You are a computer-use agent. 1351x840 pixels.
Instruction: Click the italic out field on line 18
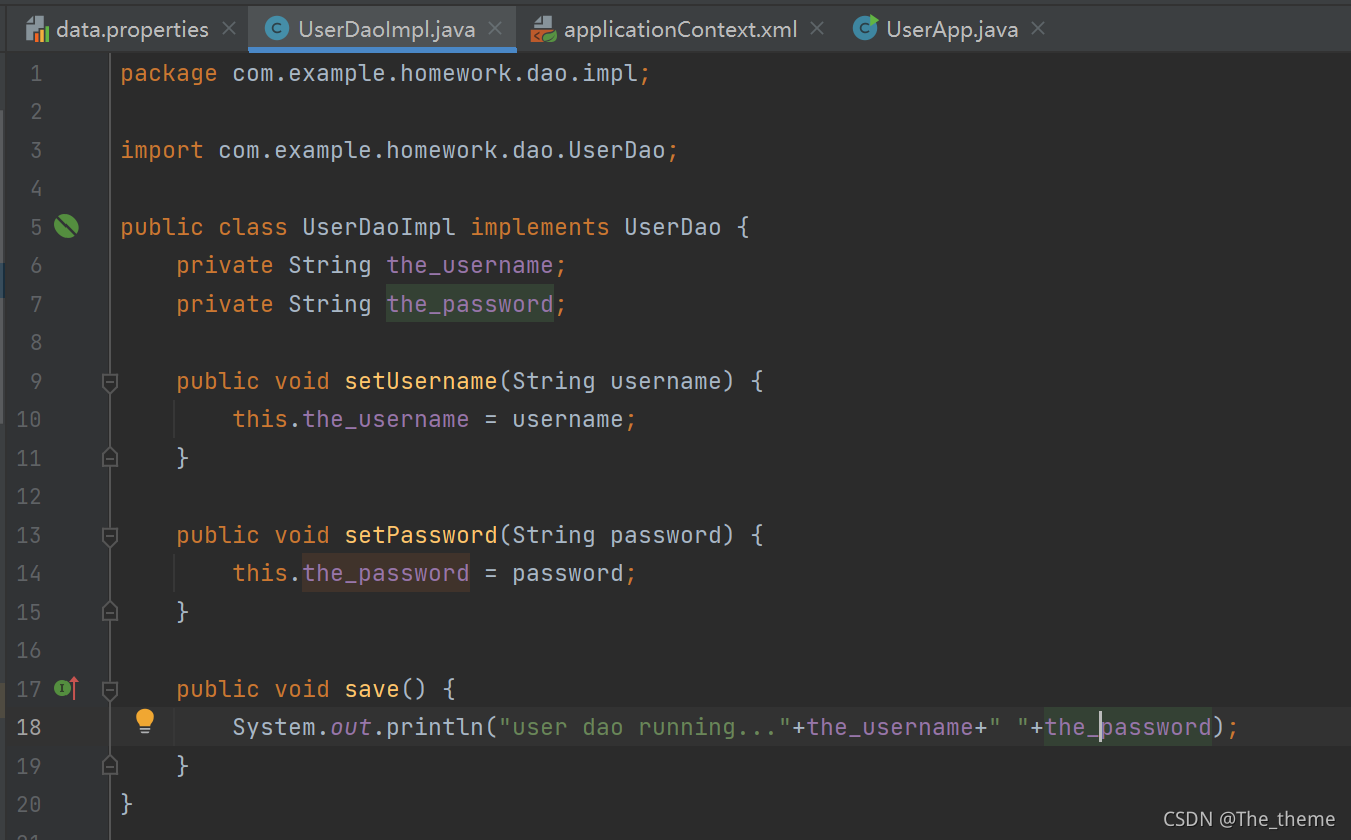click(351, 727)
